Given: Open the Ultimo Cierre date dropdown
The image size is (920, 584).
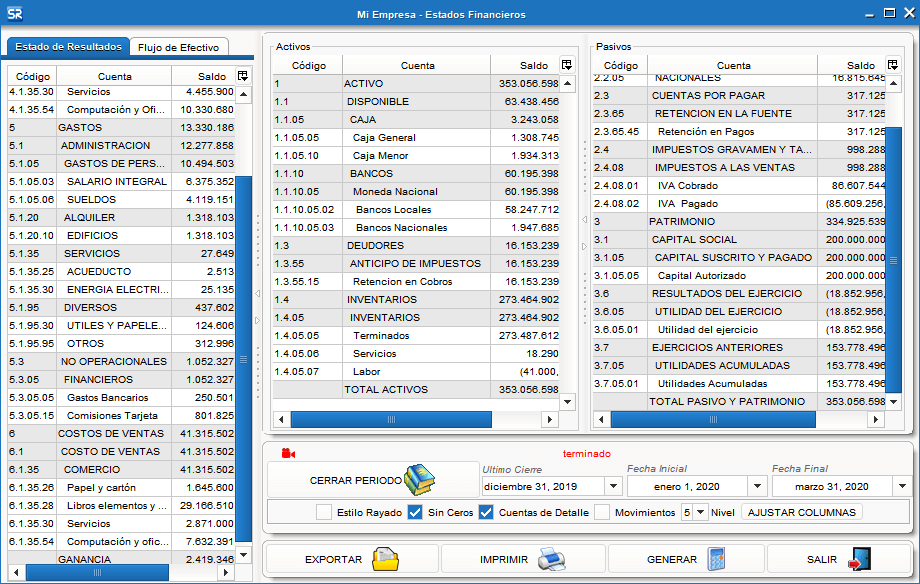Looking at the screenshot, I should coord(613,486).
